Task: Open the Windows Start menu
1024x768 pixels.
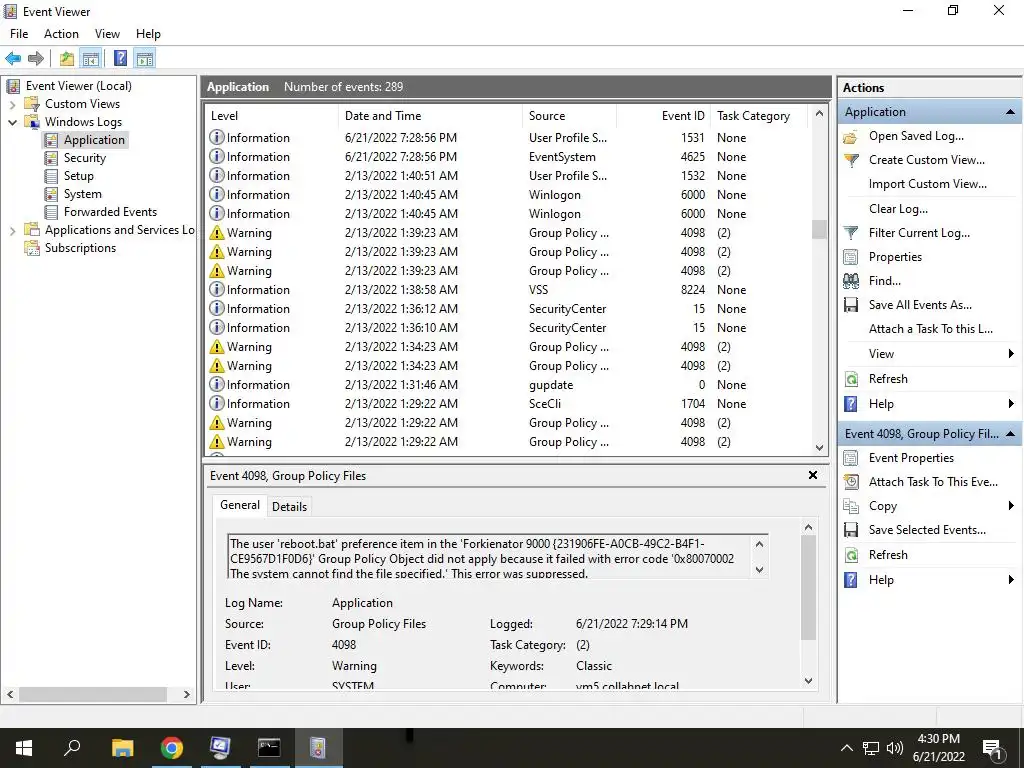Action: [x=24, y=748]
